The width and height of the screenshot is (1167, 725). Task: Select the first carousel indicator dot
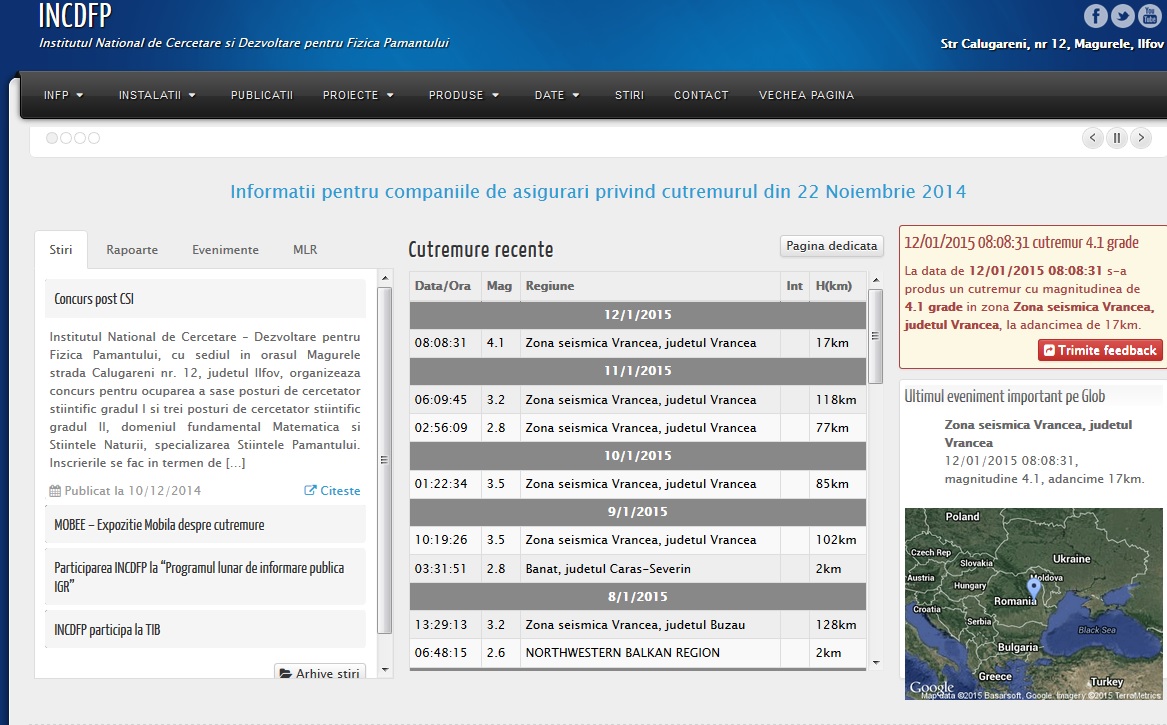[x=51, y=138]
